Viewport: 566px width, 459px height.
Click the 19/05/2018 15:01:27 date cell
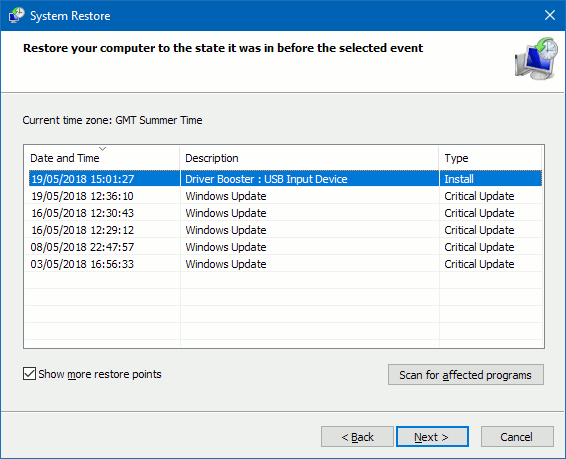pos(83,179)
